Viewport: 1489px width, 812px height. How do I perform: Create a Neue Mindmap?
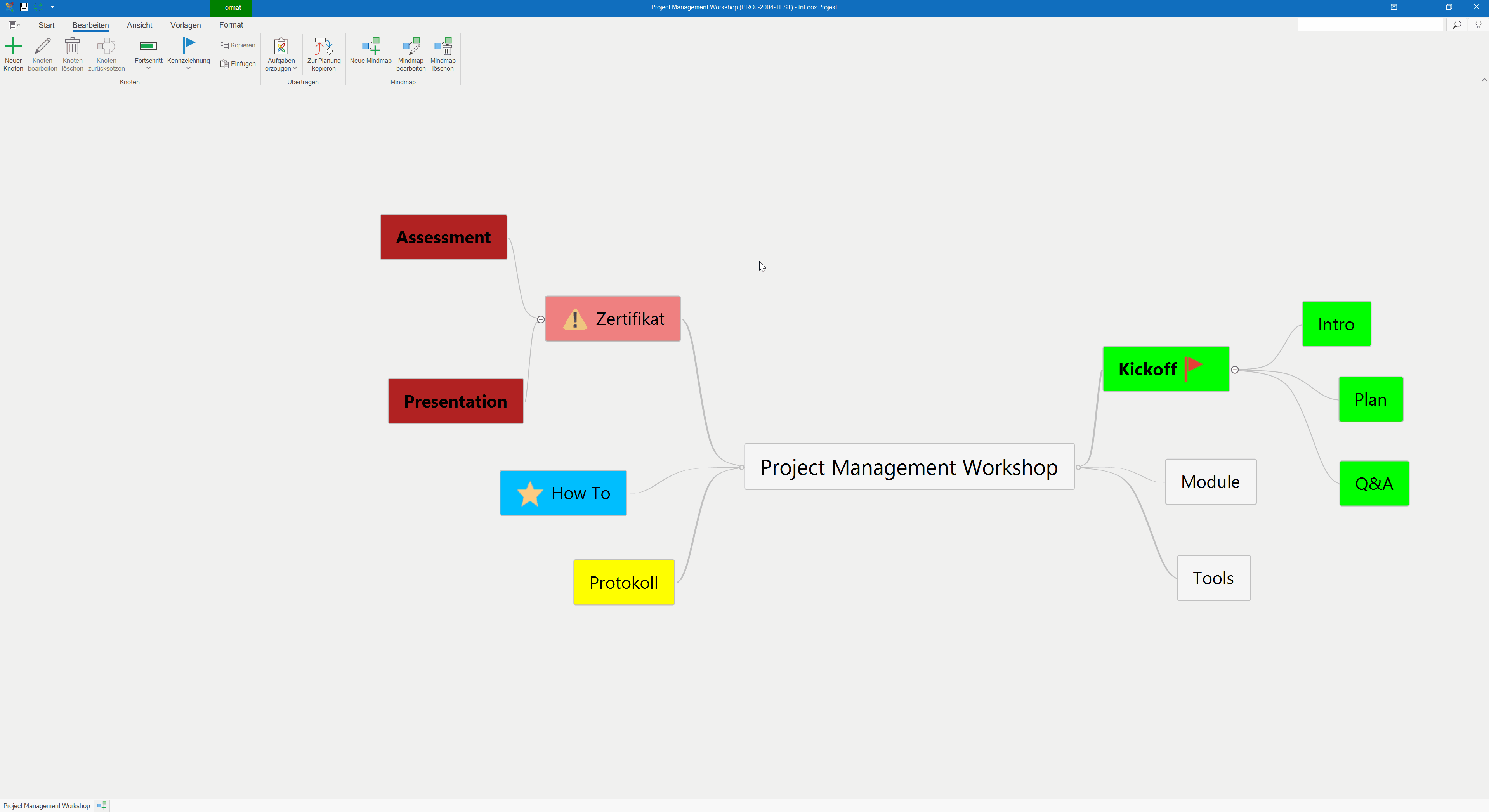tap(371, 52)
